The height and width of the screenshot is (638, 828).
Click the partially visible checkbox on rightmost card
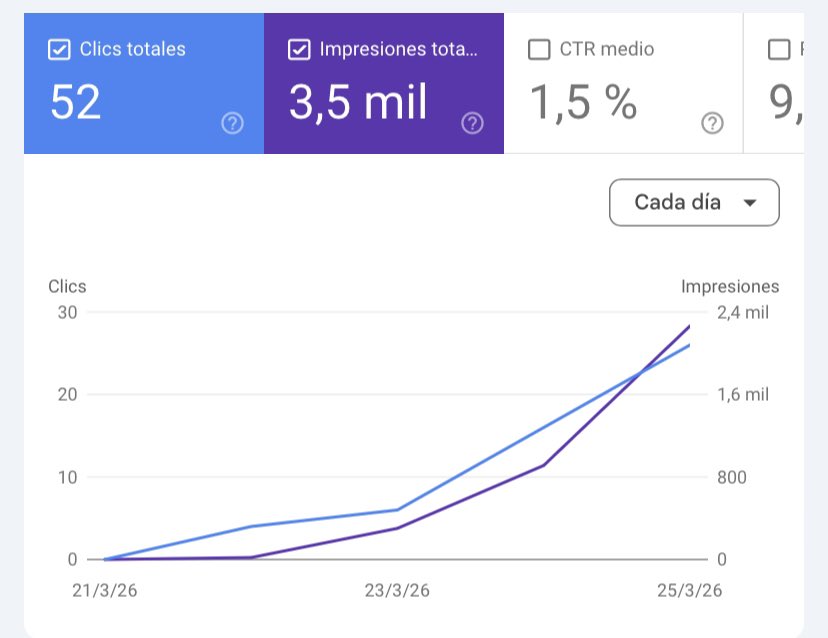click(779, 48)
